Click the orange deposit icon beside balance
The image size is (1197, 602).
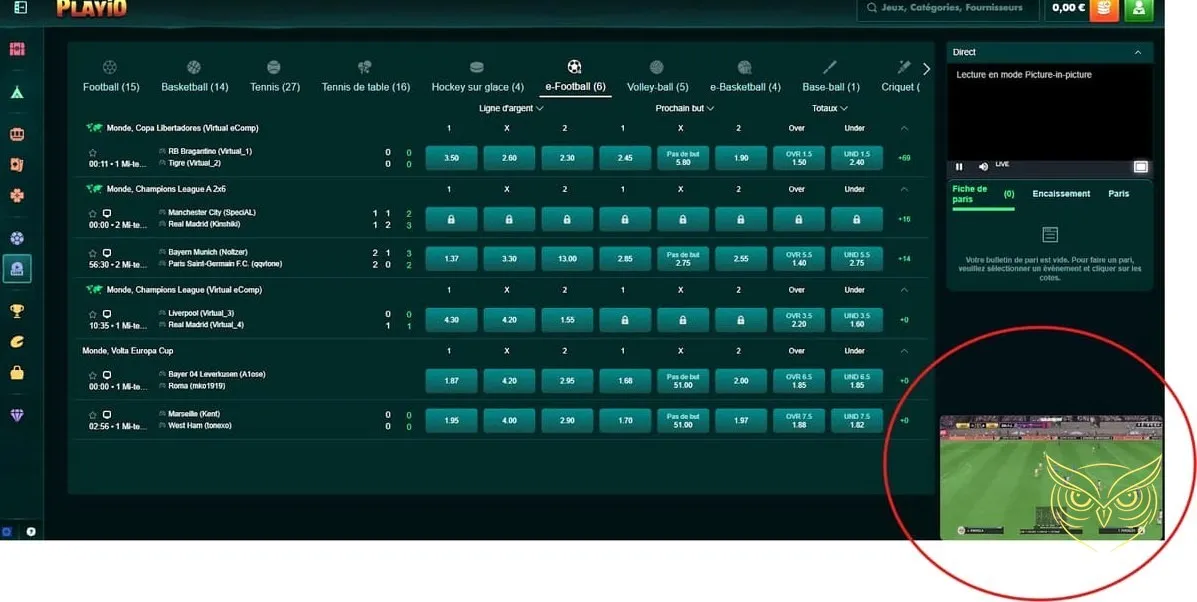(x=1104, y=9)
